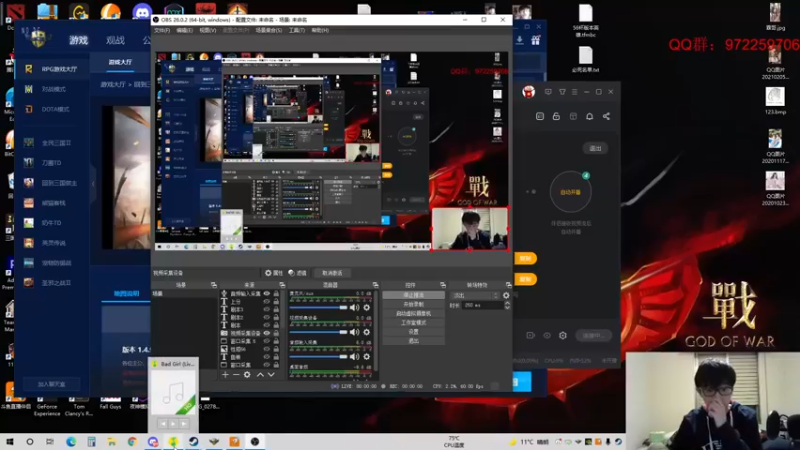Adjust third mixer channel volume slider
Viewport: 800px width, 450px height.
318,357
